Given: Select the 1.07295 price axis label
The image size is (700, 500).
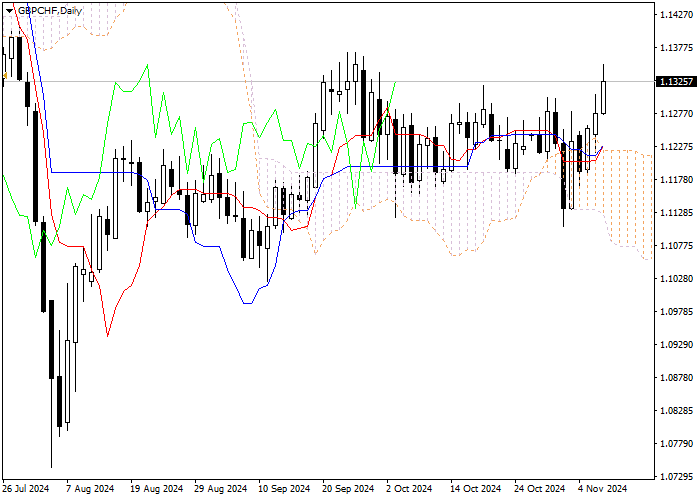Looking at the screenshot, I should pyautogui.click(x=676, y=476).
